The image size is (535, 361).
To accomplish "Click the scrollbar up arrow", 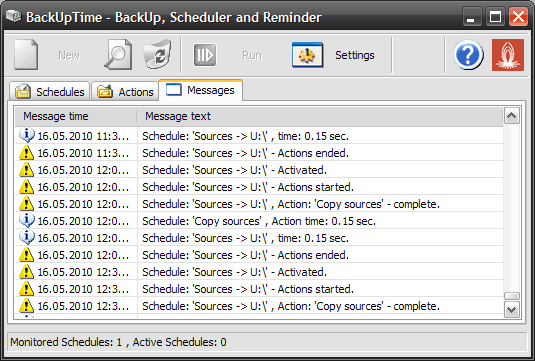I will pos(511,116).
